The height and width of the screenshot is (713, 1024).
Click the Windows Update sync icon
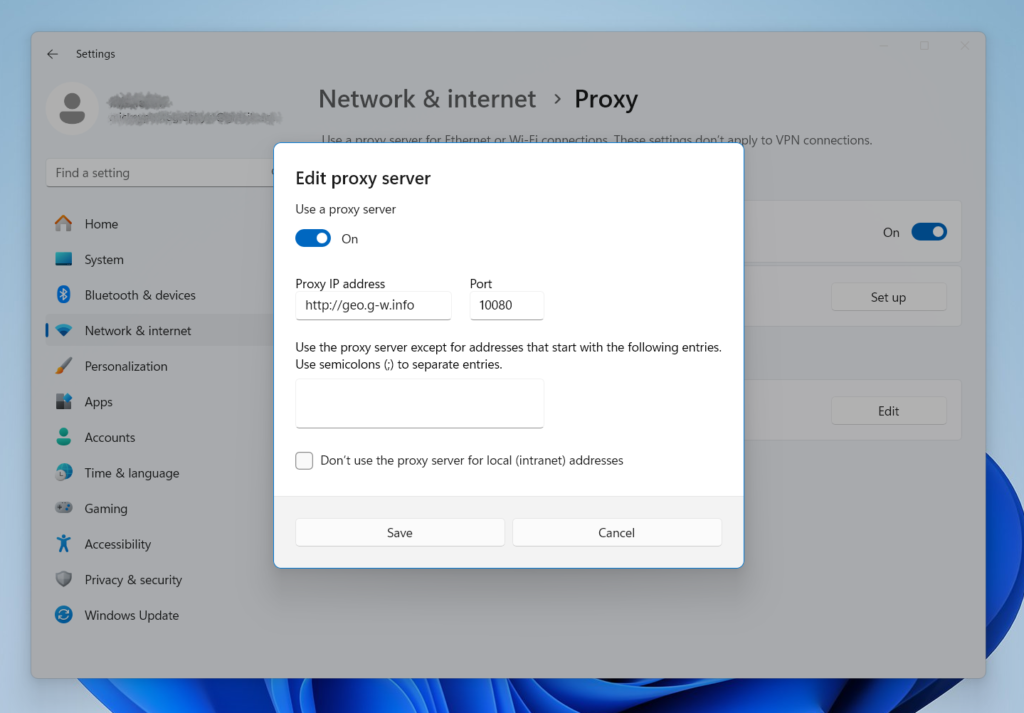tap(63, 614)
